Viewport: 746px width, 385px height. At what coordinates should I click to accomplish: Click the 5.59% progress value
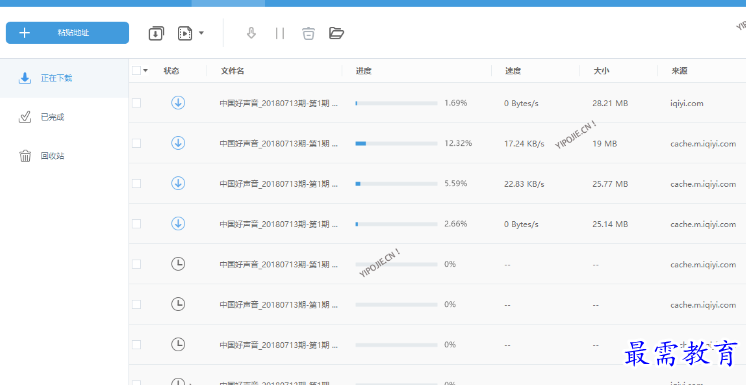456,183
